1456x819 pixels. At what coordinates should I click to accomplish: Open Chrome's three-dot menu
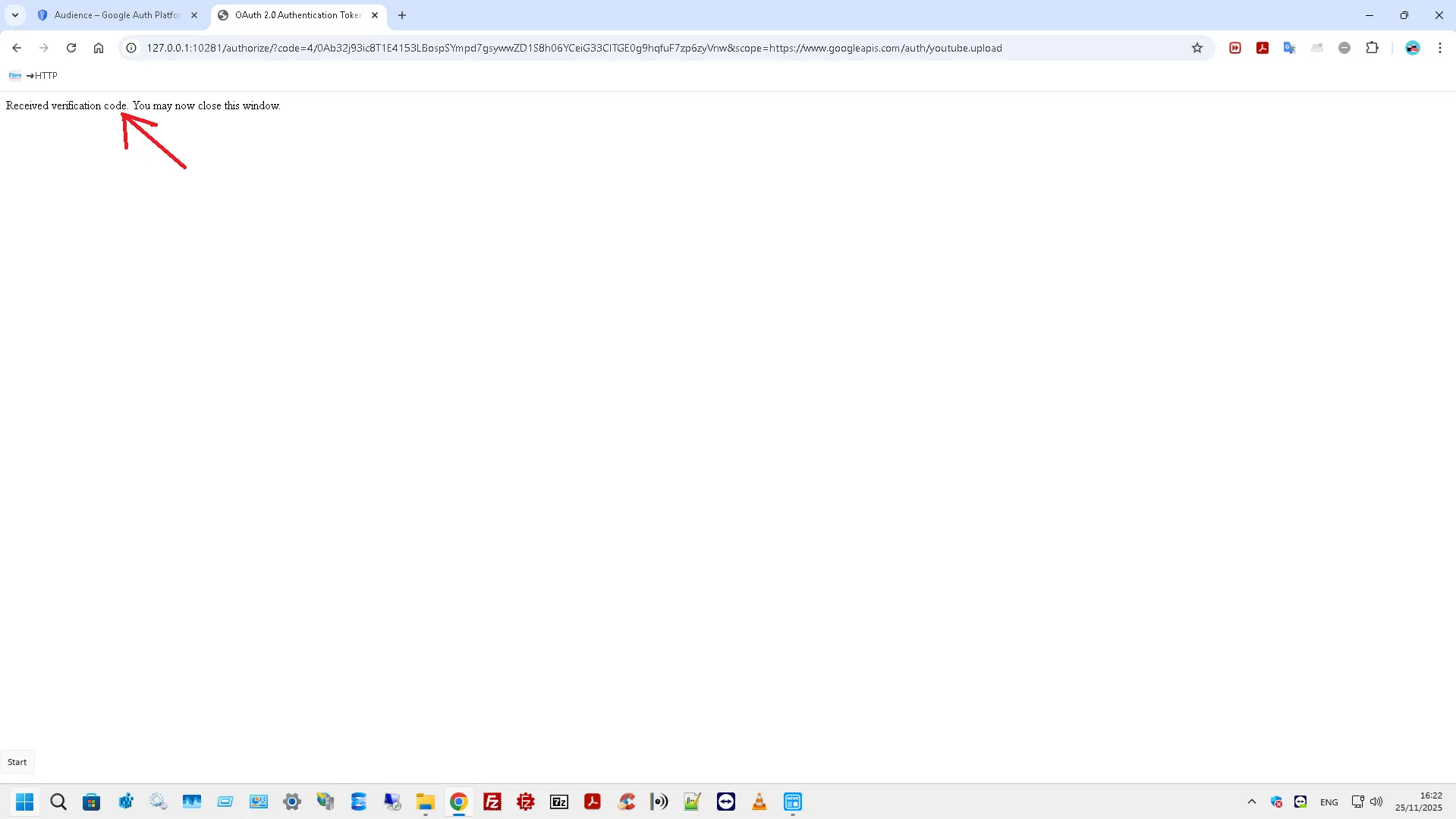(x=1439, y=48)
